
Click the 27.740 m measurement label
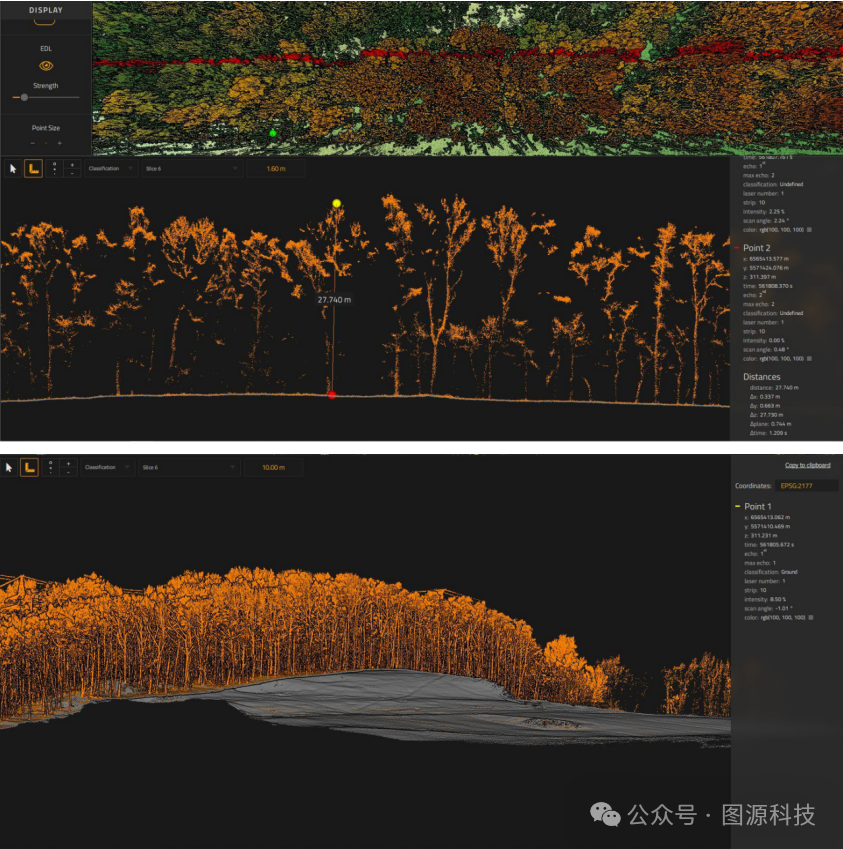click(x=334, y=299)
